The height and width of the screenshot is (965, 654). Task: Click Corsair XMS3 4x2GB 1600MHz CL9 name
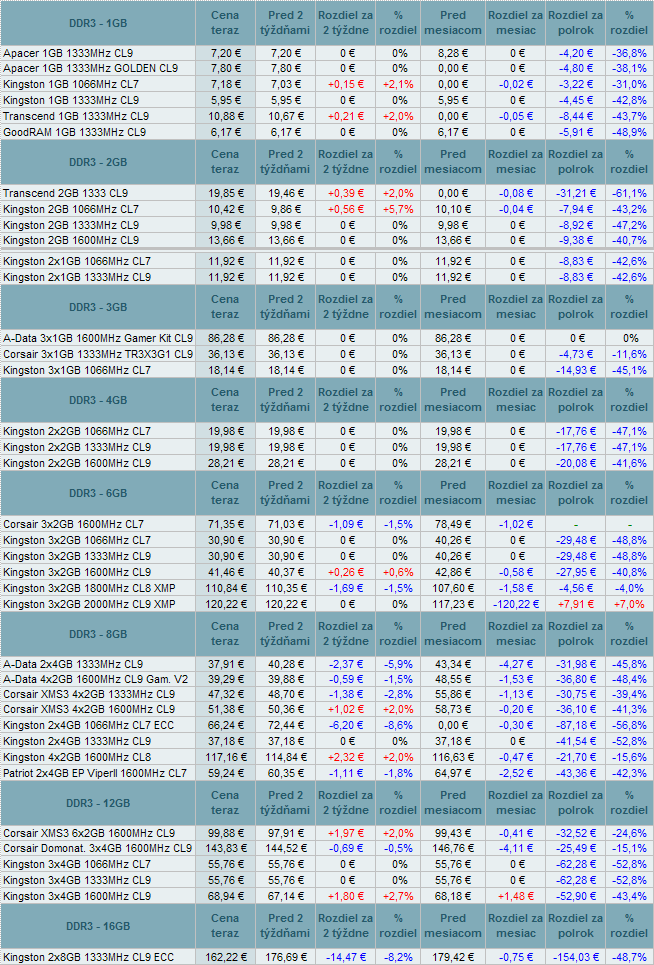point(89,710)
